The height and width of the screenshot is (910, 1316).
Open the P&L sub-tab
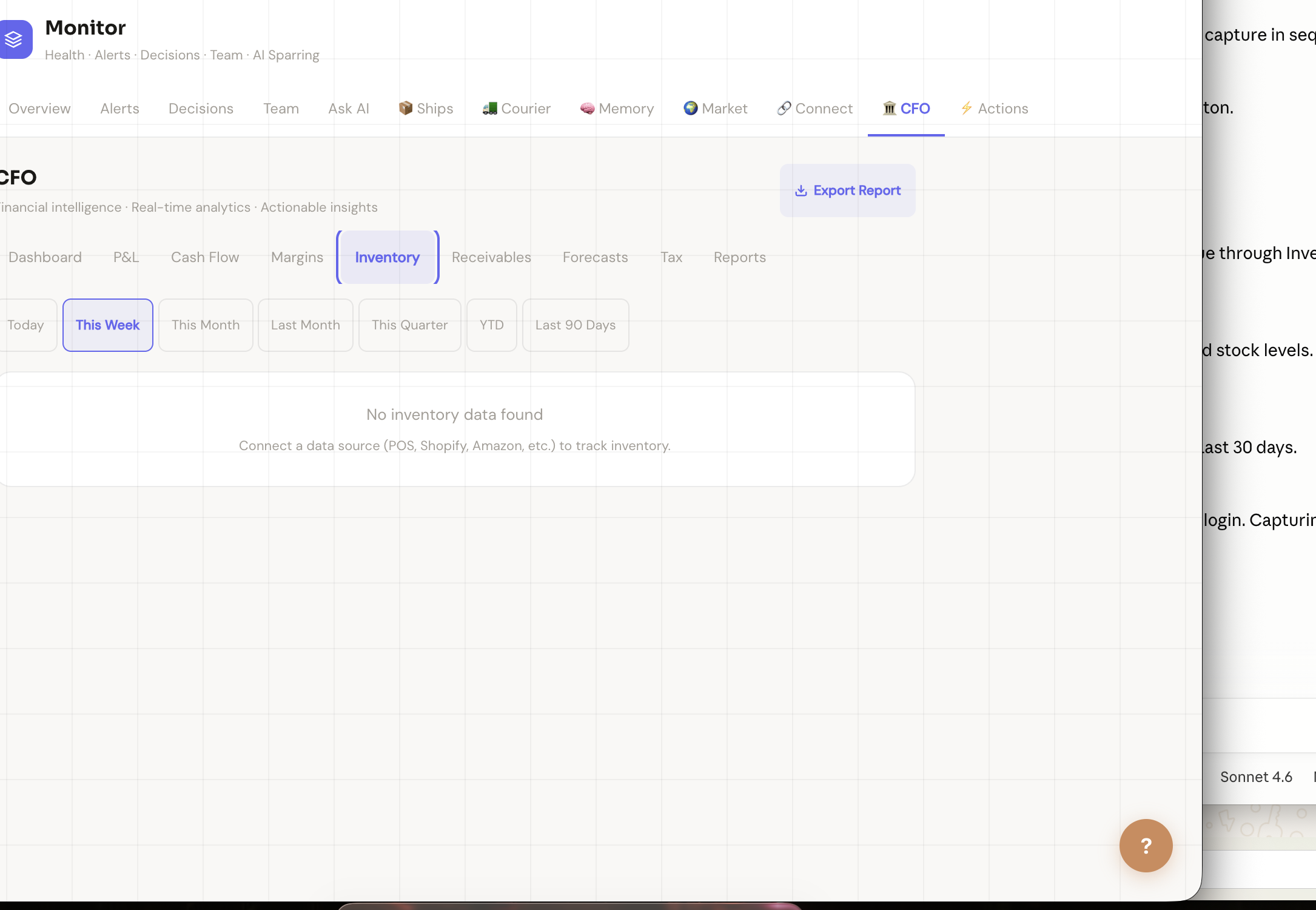126,257
